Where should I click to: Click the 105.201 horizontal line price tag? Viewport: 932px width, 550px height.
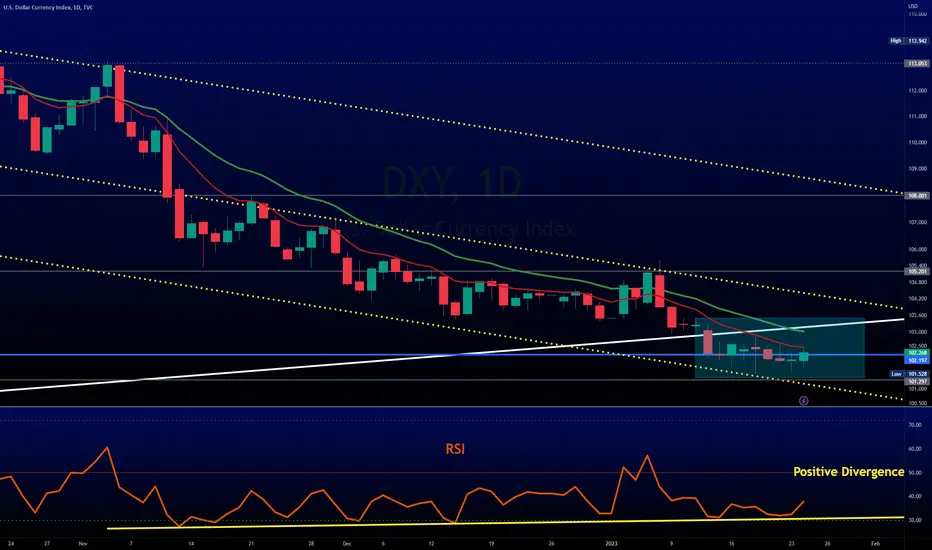point(917,271)
